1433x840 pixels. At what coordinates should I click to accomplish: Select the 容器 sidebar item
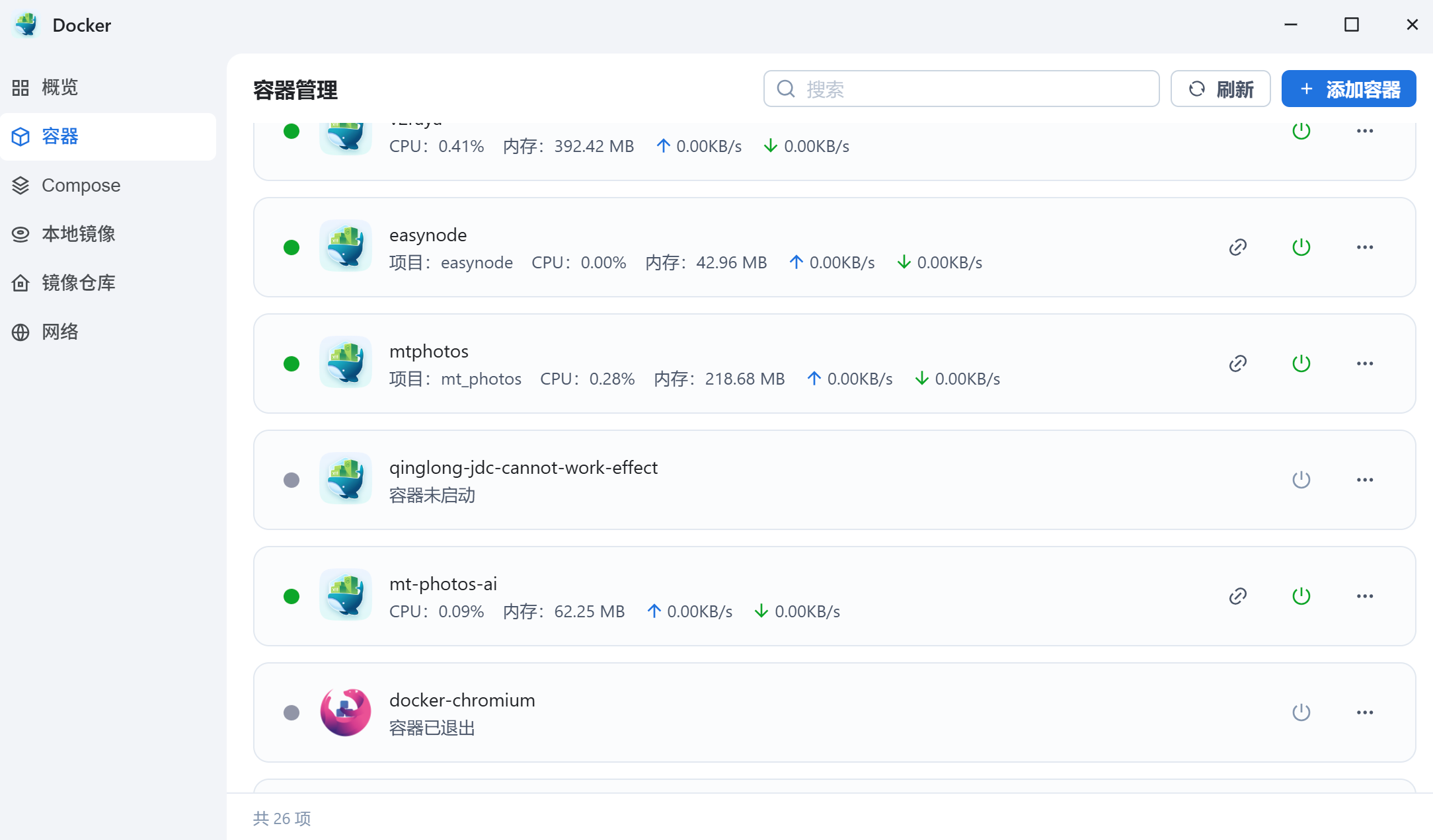click(x=108, y=136)
